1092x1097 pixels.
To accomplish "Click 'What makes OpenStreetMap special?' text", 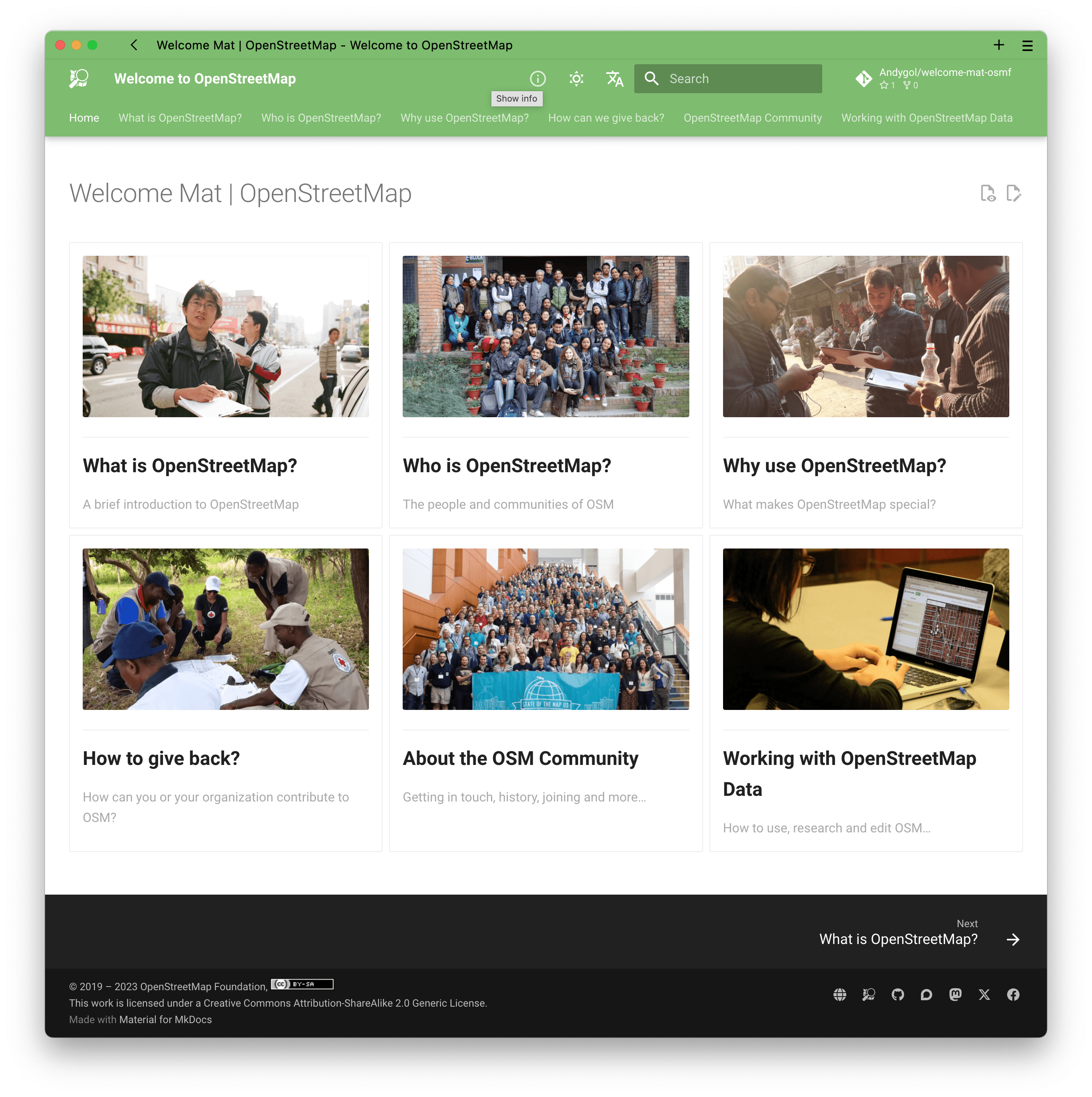I will click(x=829, y=504).
